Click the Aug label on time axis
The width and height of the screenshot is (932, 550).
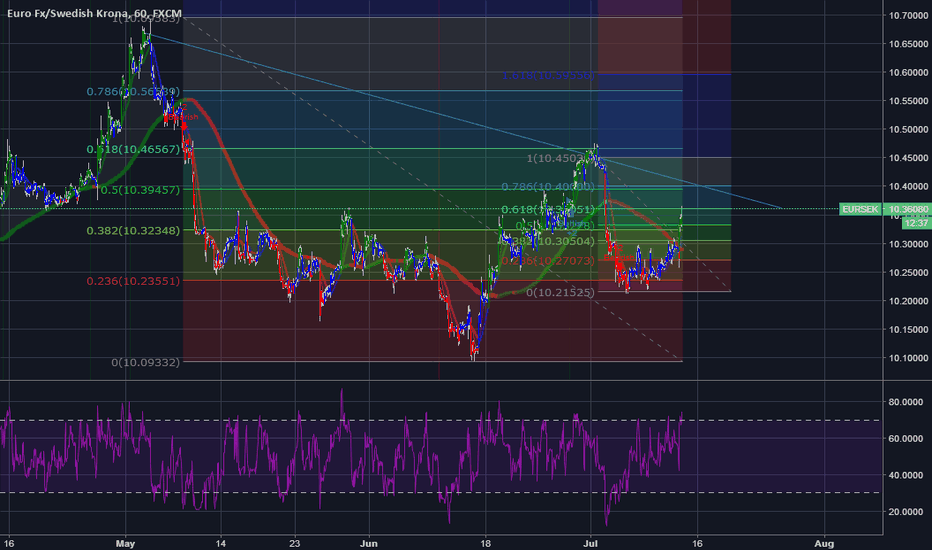[824, 543]
